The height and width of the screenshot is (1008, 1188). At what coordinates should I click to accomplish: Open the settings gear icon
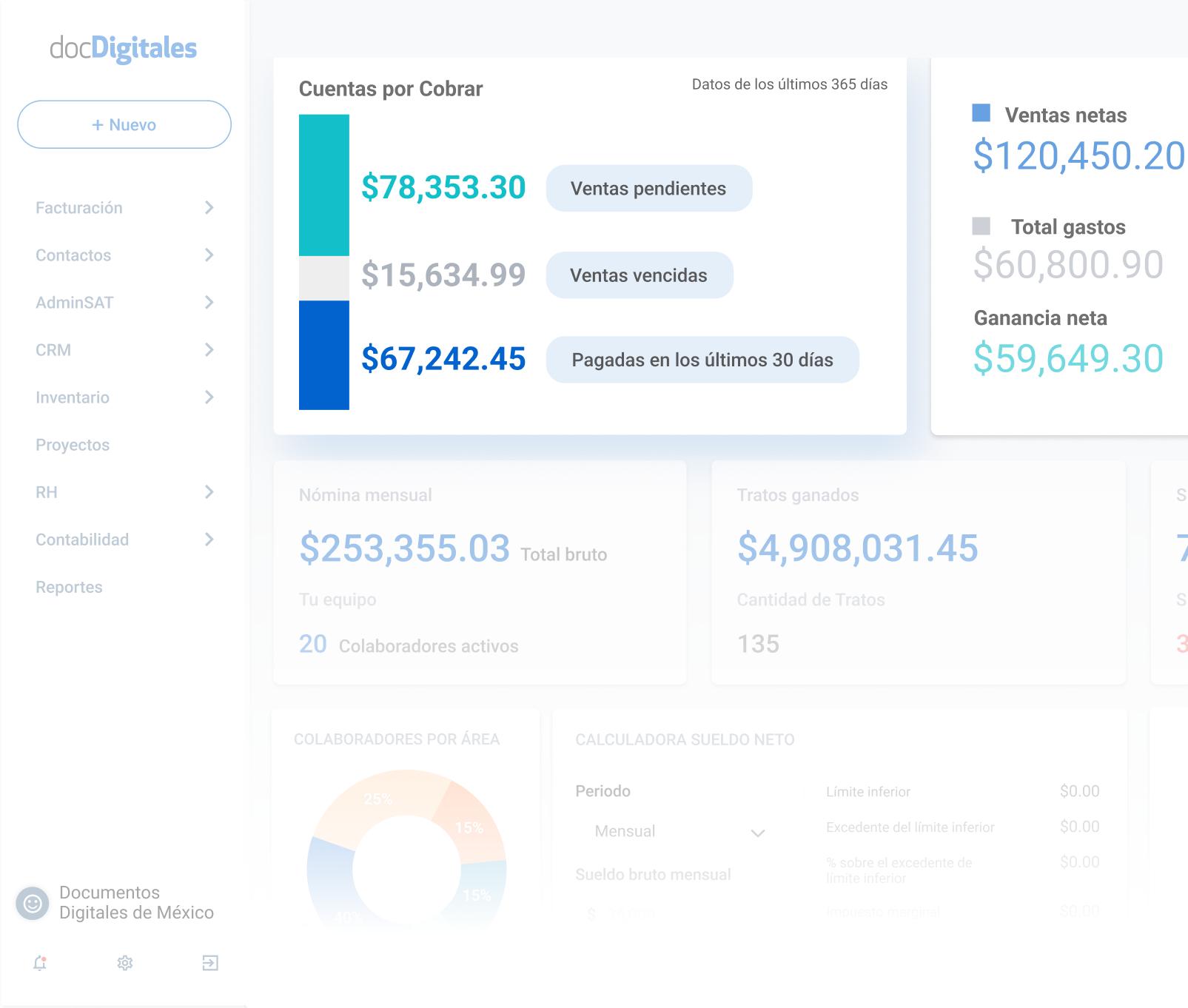[125, 963]
